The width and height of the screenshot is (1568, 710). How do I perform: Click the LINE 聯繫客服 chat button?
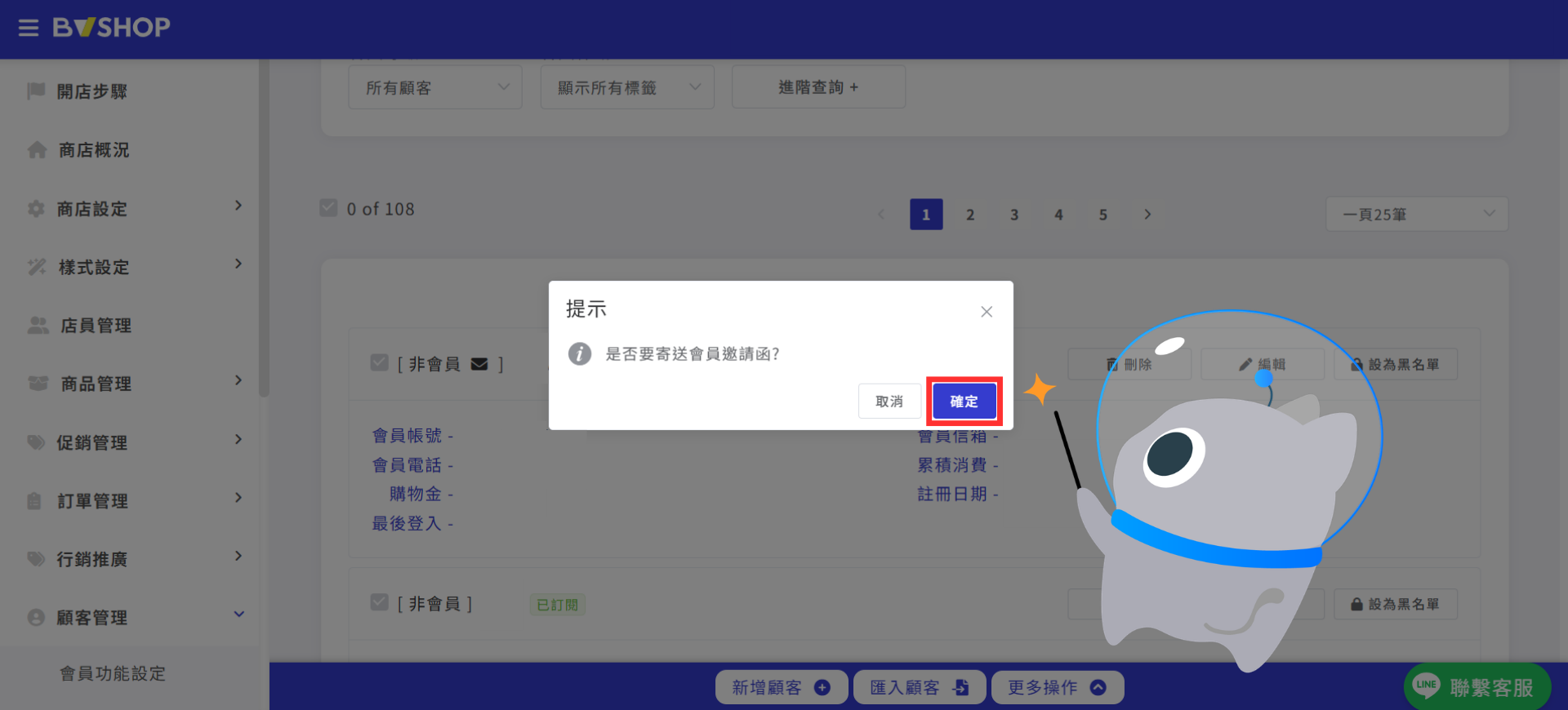[1477, 687]
